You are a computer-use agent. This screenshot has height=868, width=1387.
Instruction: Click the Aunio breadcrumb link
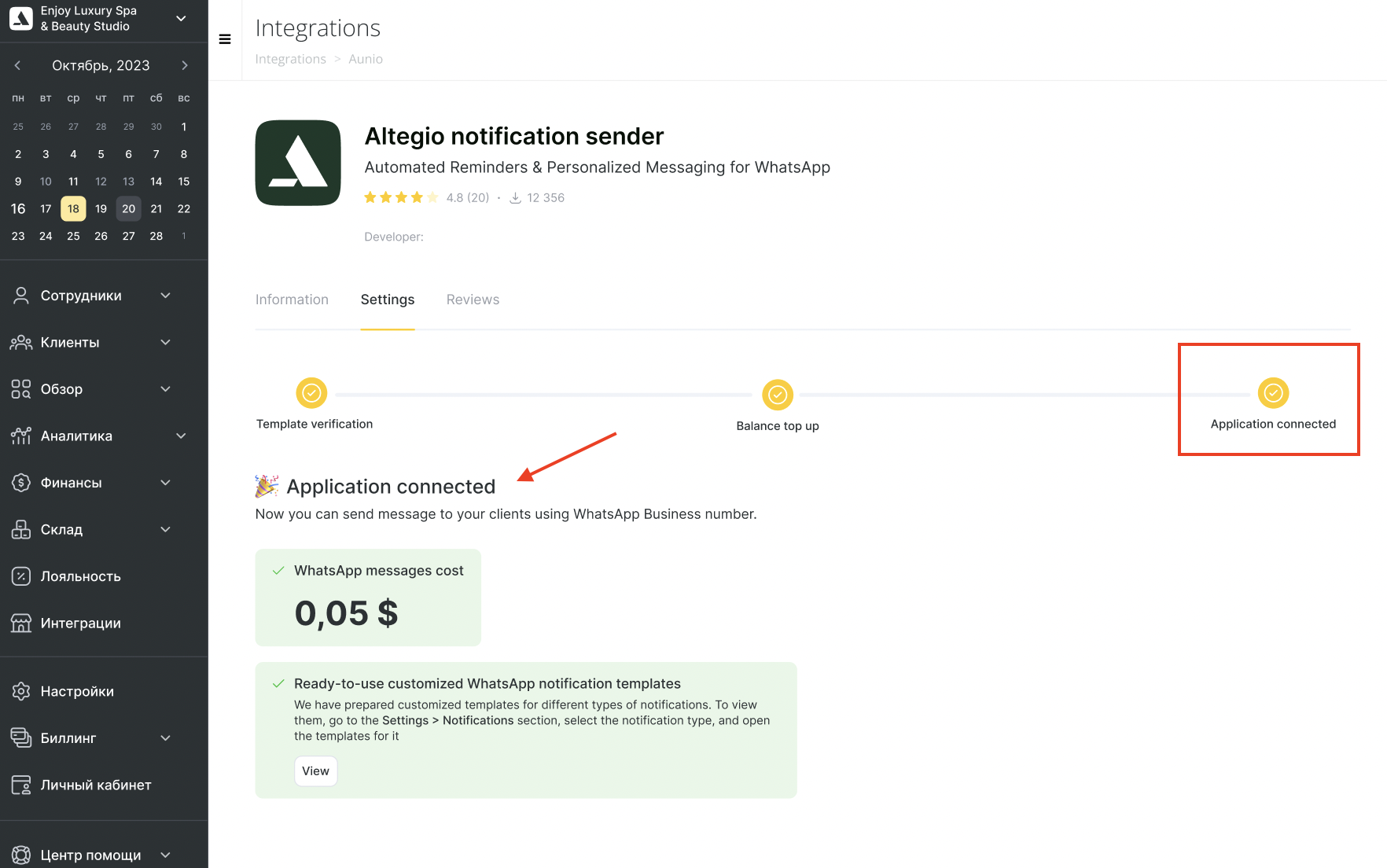(x=366, y=59)
